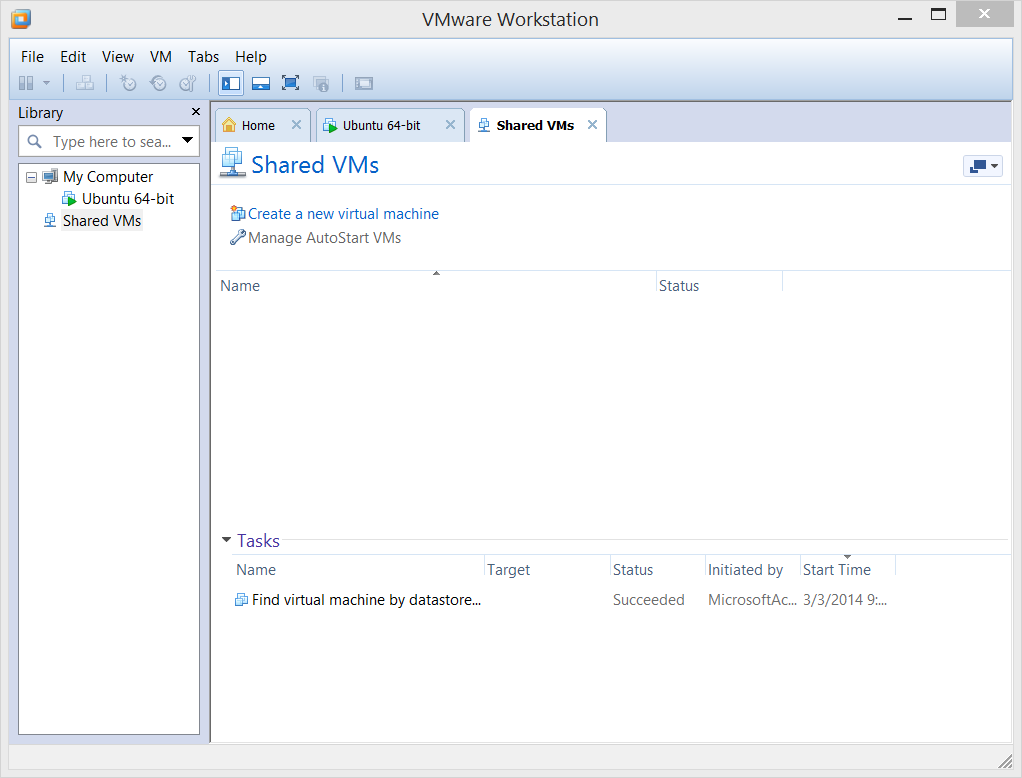Click the new virtual machine icon
Image resolution: width=1022 pixels, height=778 pixels.
pyautogui.click(x=238, y=213)
